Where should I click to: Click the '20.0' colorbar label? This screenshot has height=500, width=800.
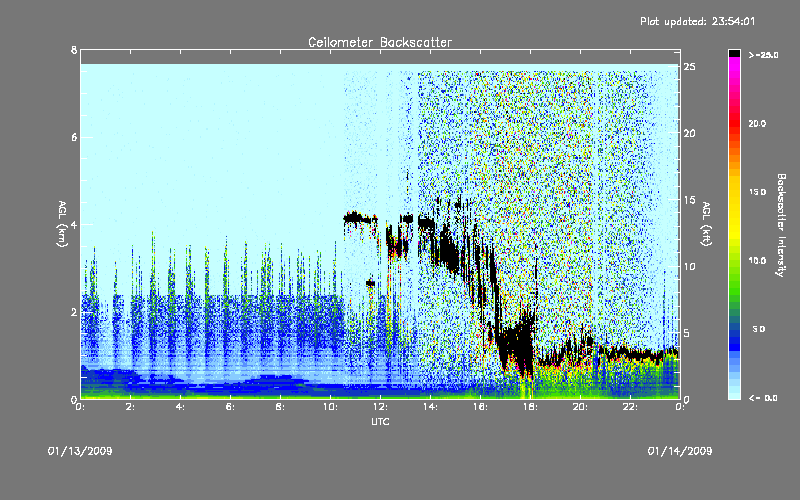tap(757, 123)
